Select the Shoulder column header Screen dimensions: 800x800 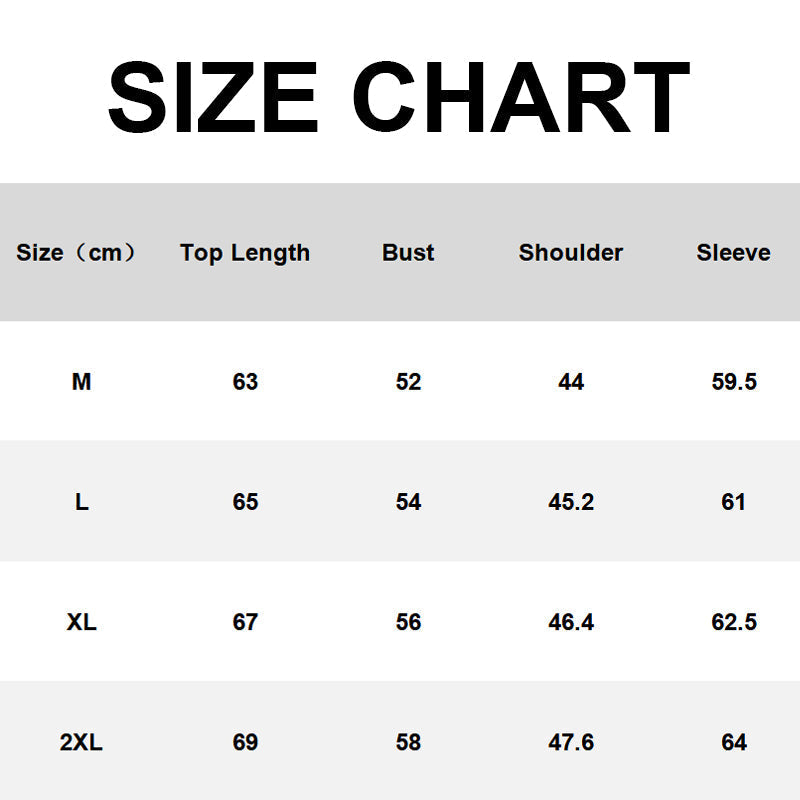[x=571, y=253]
